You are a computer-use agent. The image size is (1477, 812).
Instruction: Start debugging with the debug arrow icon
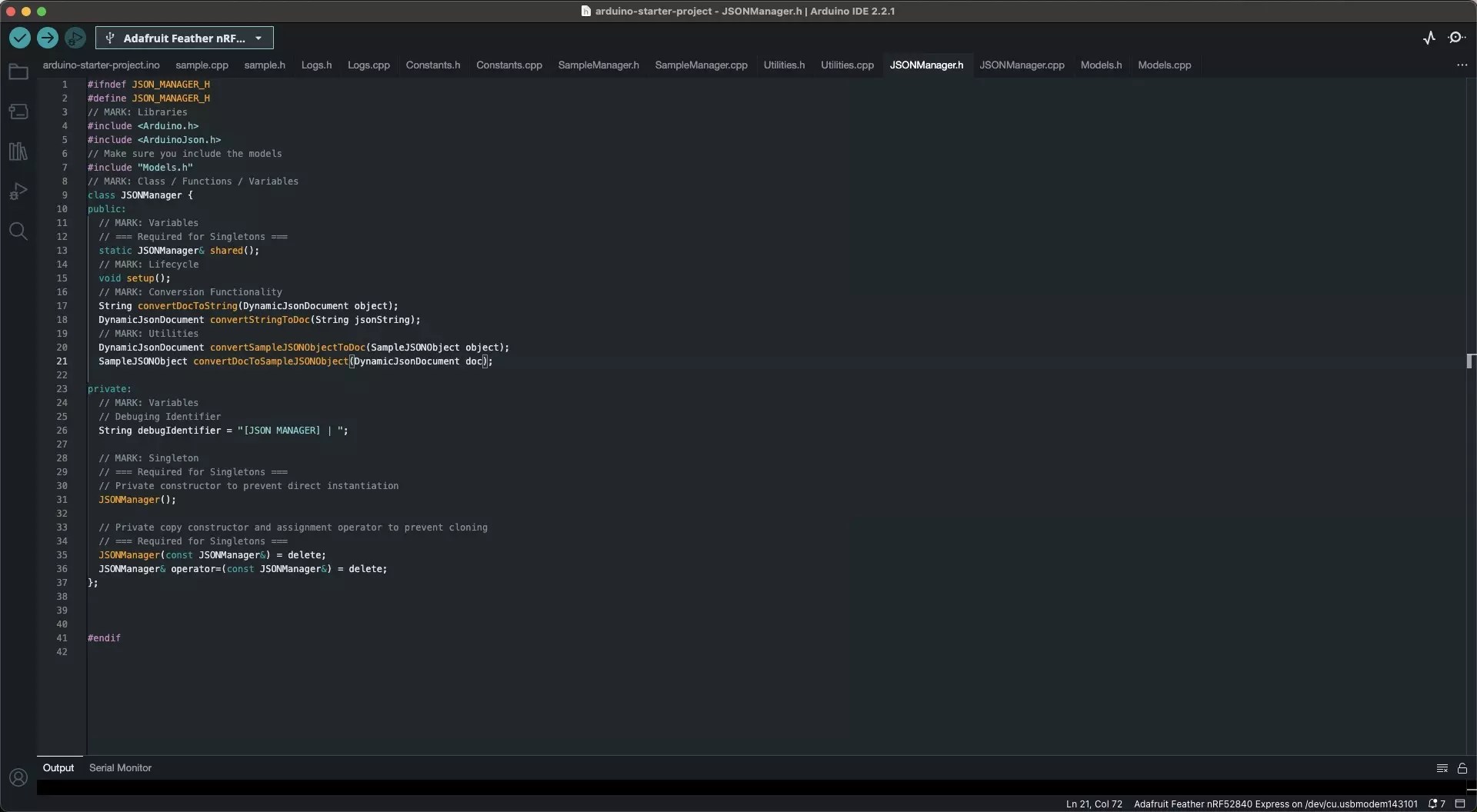75,38
